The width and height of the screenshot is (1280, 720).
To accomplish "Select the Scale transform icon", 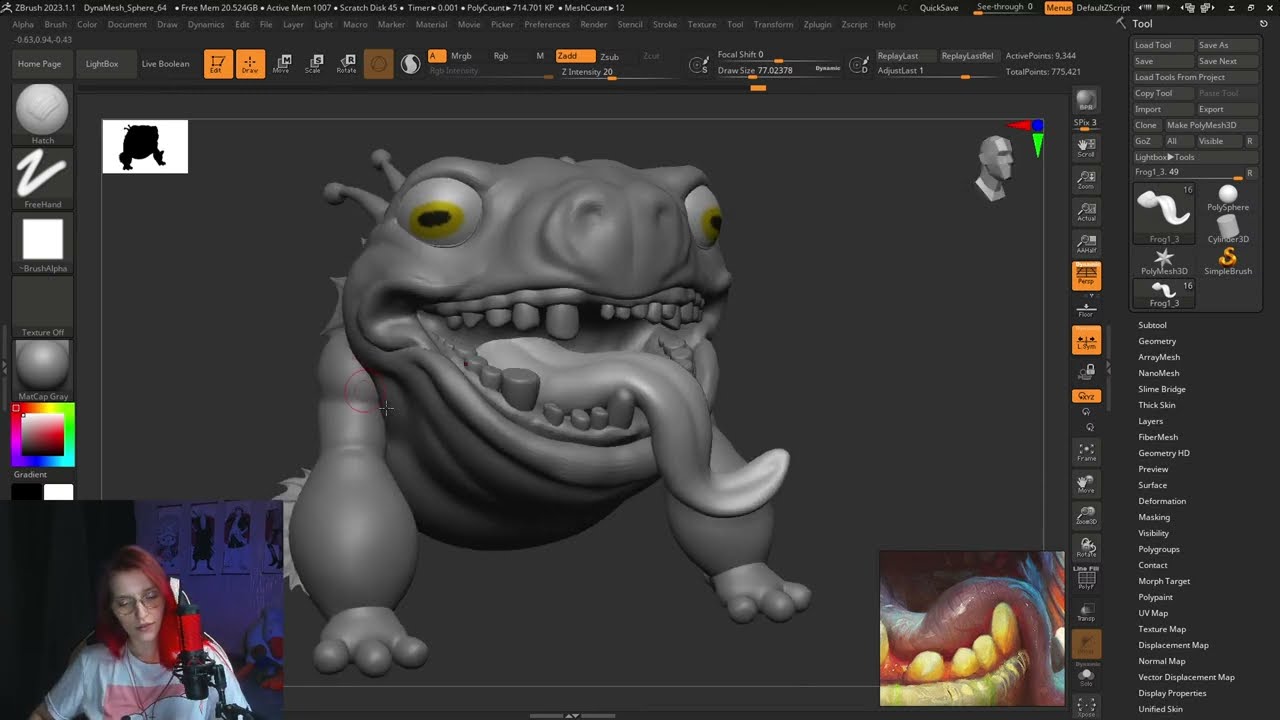I will (314, 64).
